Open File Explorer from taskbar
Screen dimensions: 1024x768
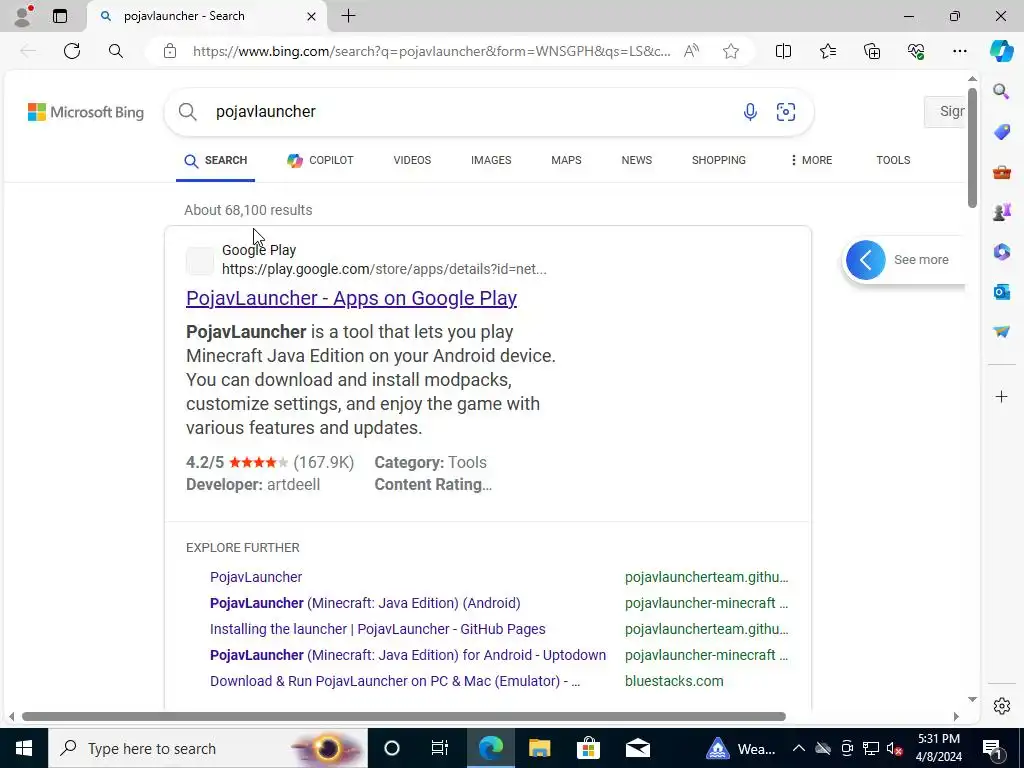539,748
